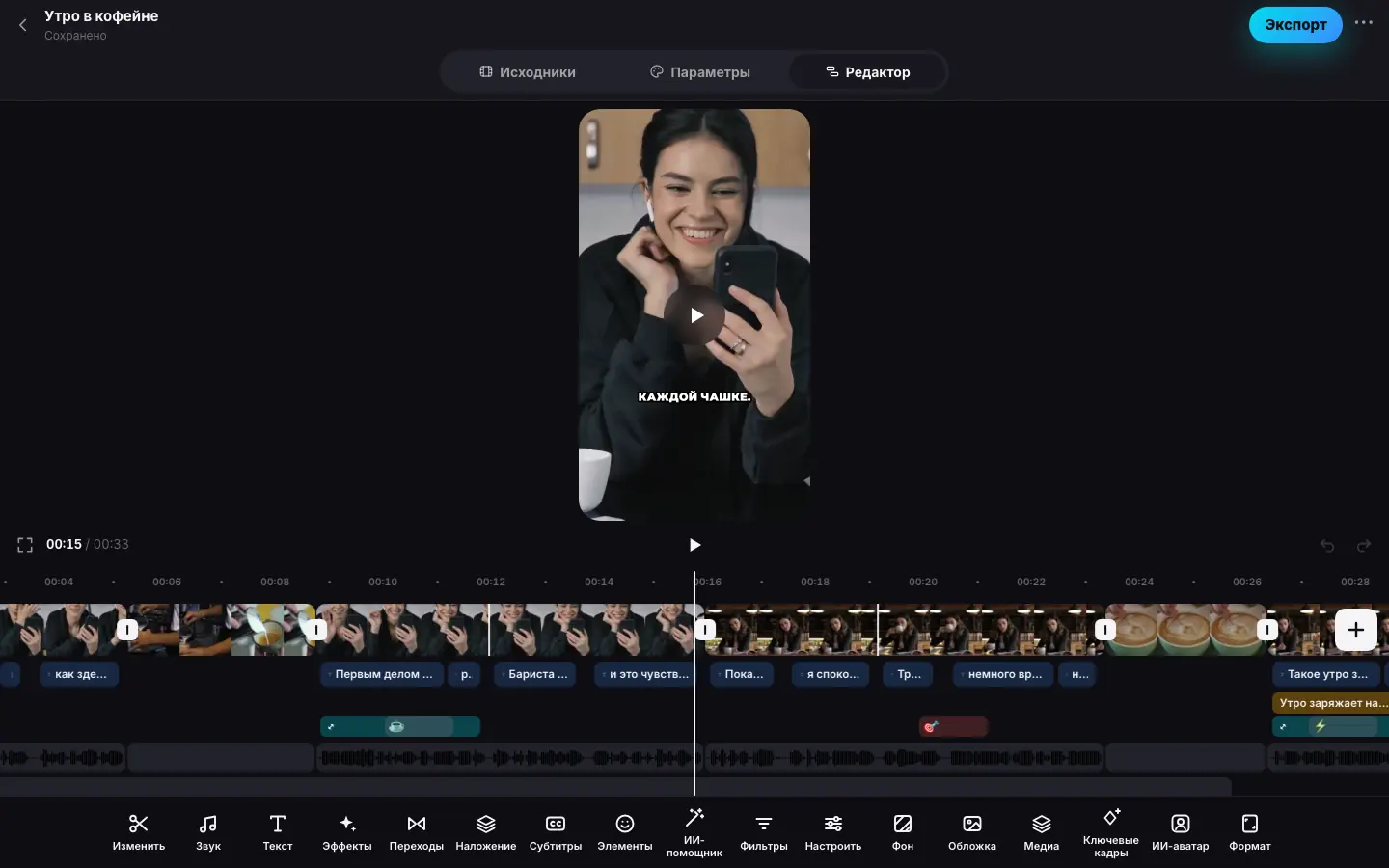Click the Экспорт button
The image size is (1389, 868).
tap(1295, 25)
